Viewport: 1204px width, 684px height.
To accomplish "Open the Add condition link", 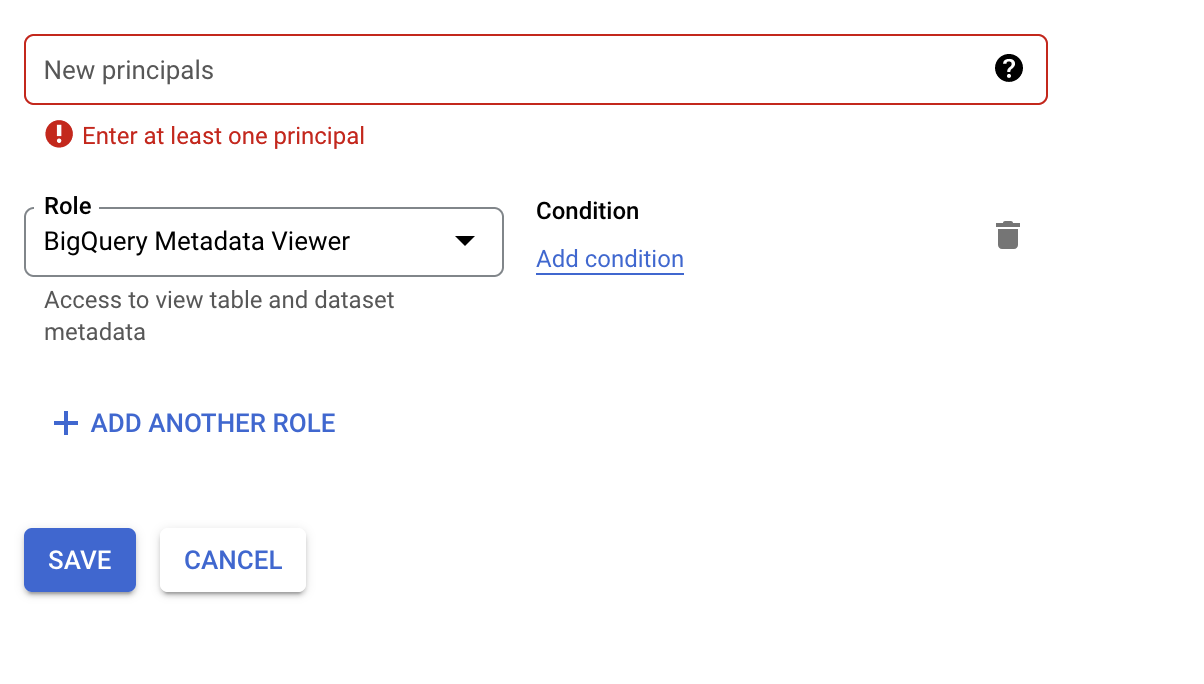I will [610, 259].
